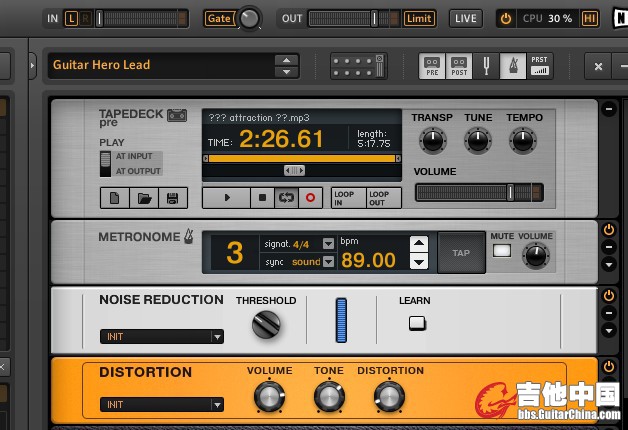Click the TRANSP knob

coord(433,140)
